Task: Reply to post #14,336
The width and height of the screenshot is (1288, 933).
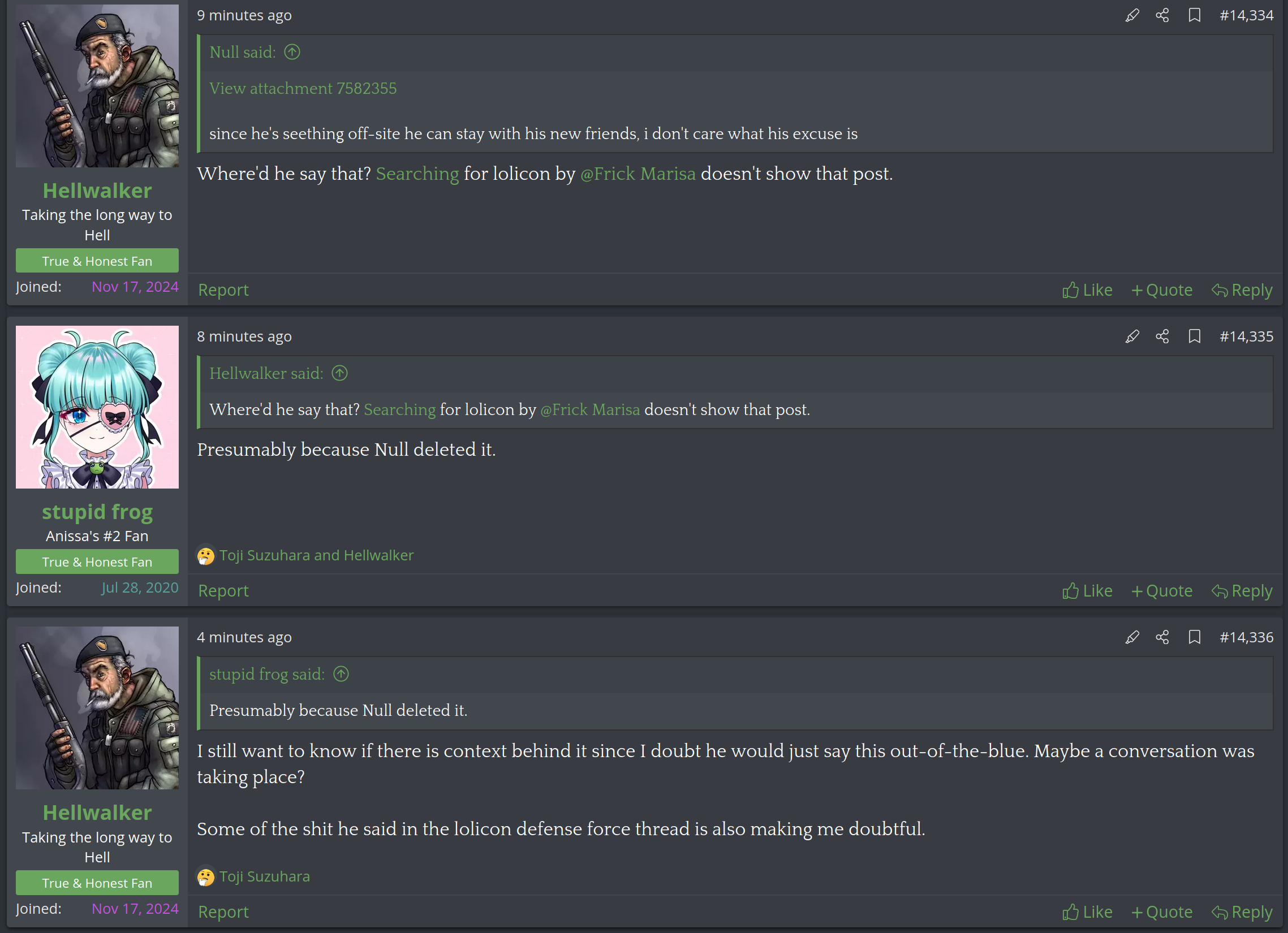Action: coord(1242,912)
